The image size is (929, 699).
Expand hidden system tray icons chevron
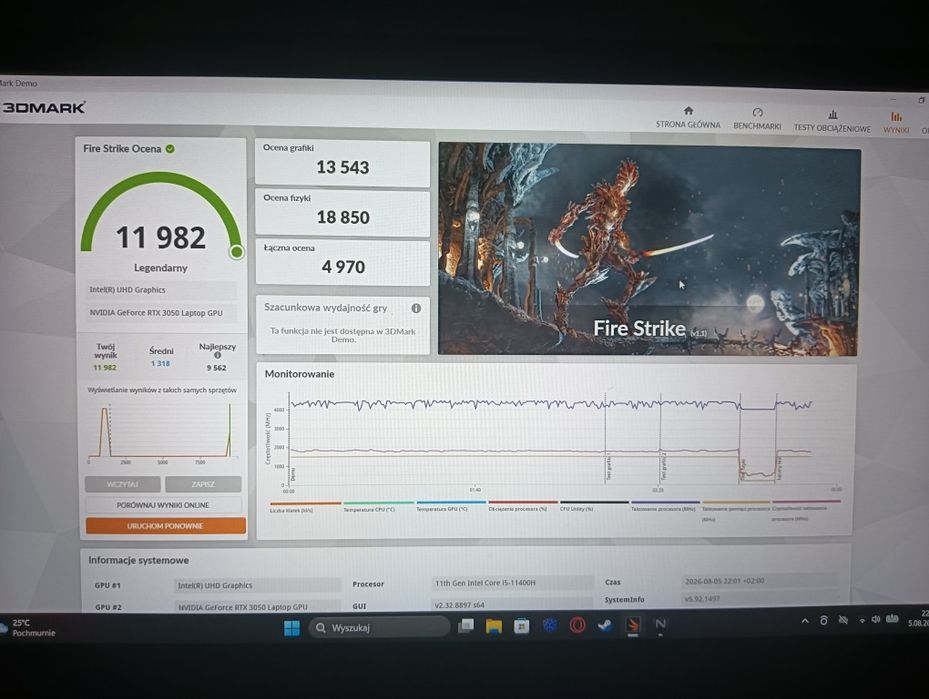click(805, 621)
